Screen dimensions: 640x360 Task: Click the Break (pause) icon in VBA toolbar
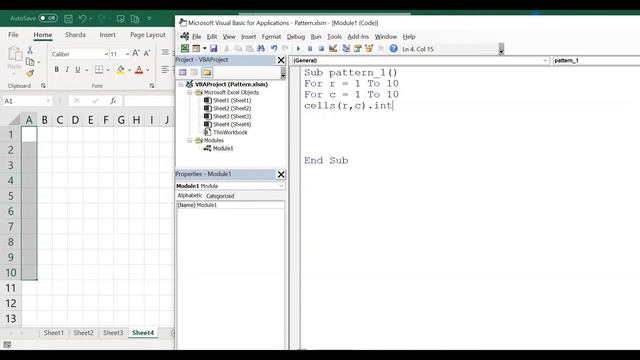coord(310,49)
